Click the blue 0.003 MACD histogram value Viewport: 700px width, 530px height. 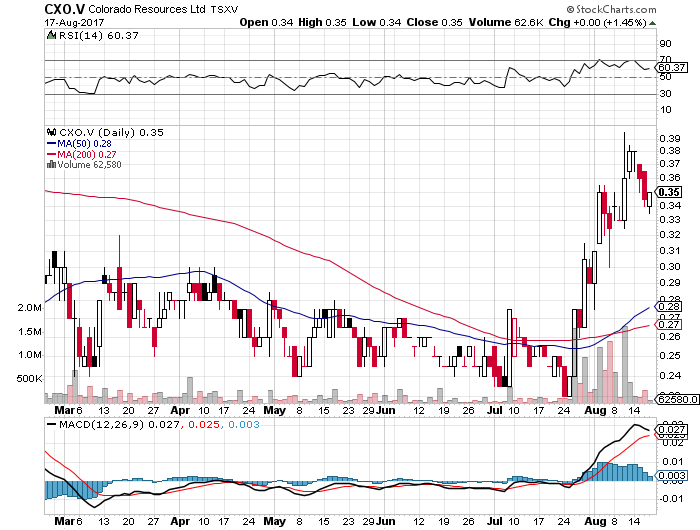click(x=244, y=424)
